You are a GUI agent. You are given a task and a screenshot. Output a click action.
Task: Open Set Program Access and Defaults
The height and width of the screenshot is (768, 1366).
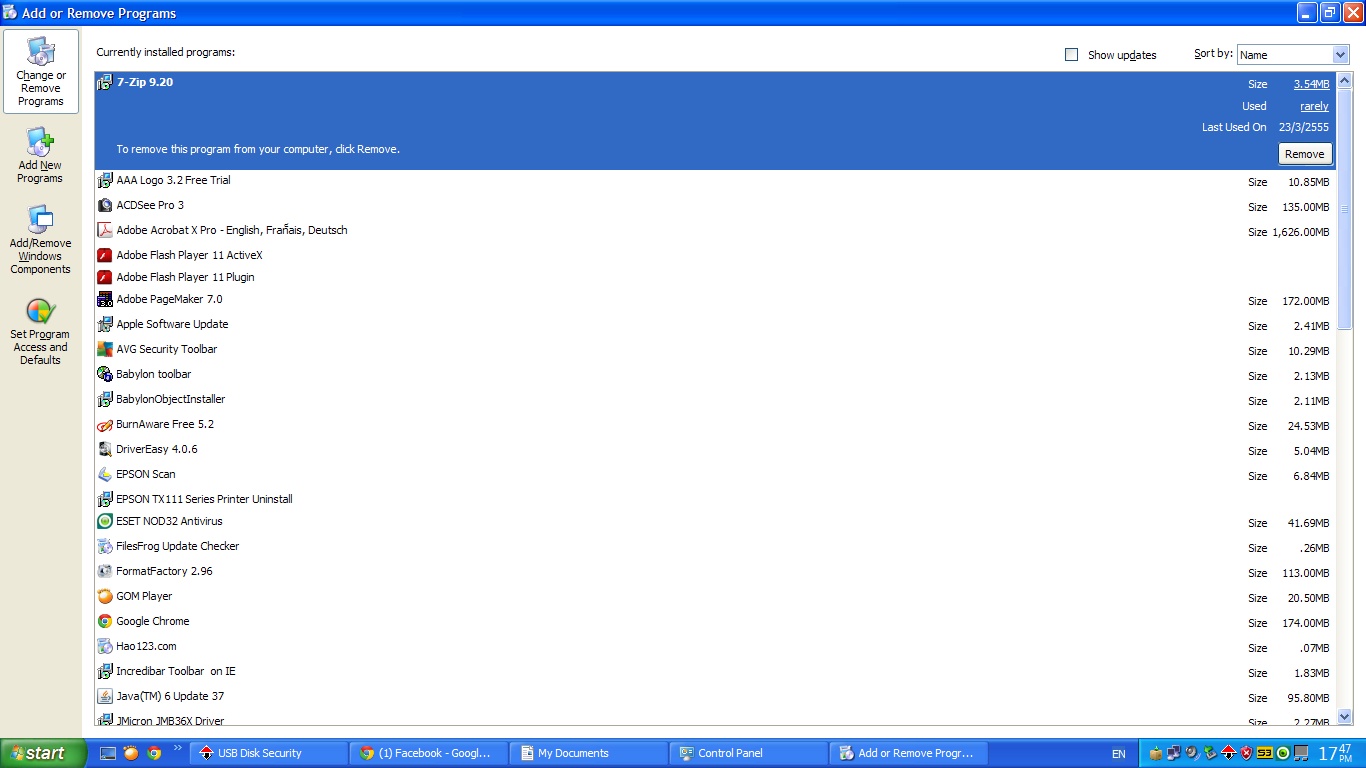click(41, 331)
